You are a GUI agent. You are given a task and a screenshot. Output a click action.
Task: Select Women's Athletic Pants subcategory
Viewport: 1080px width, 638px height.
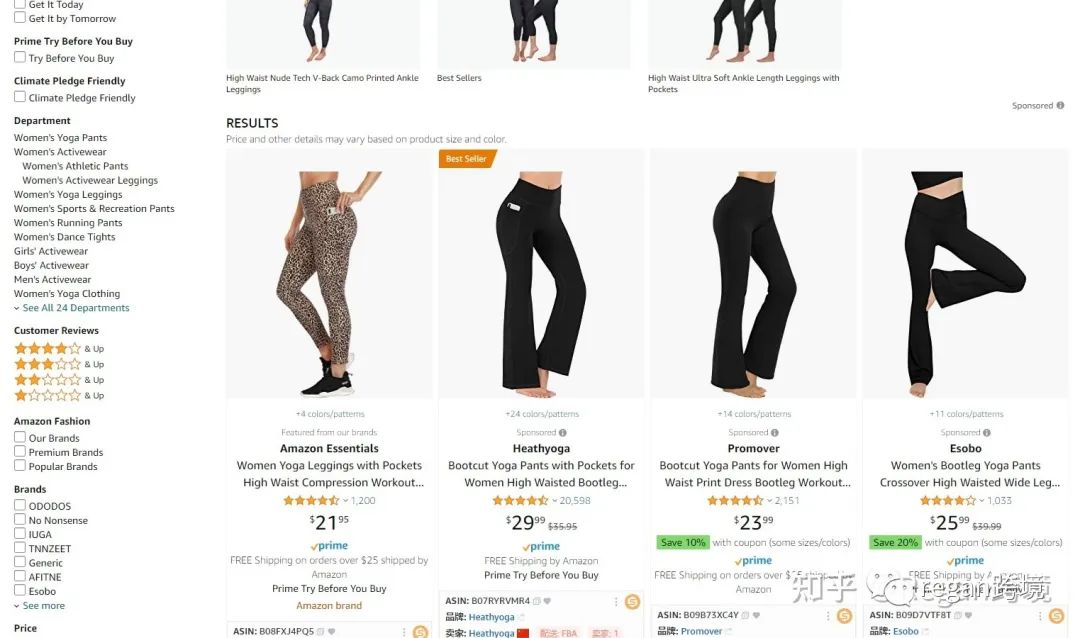(75, 166)
